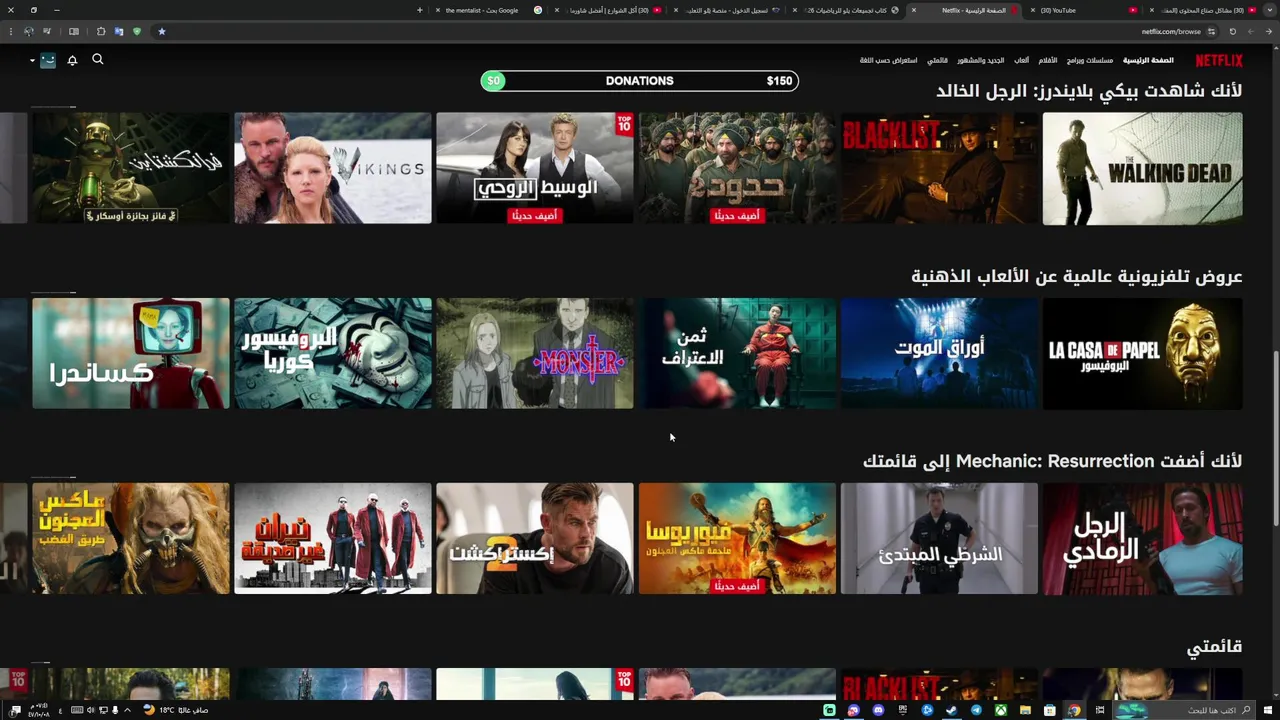Open the Vikings thumbnail
This screenshot has width=1280, height=720.
pyautogui.click(x=333, y=168)
